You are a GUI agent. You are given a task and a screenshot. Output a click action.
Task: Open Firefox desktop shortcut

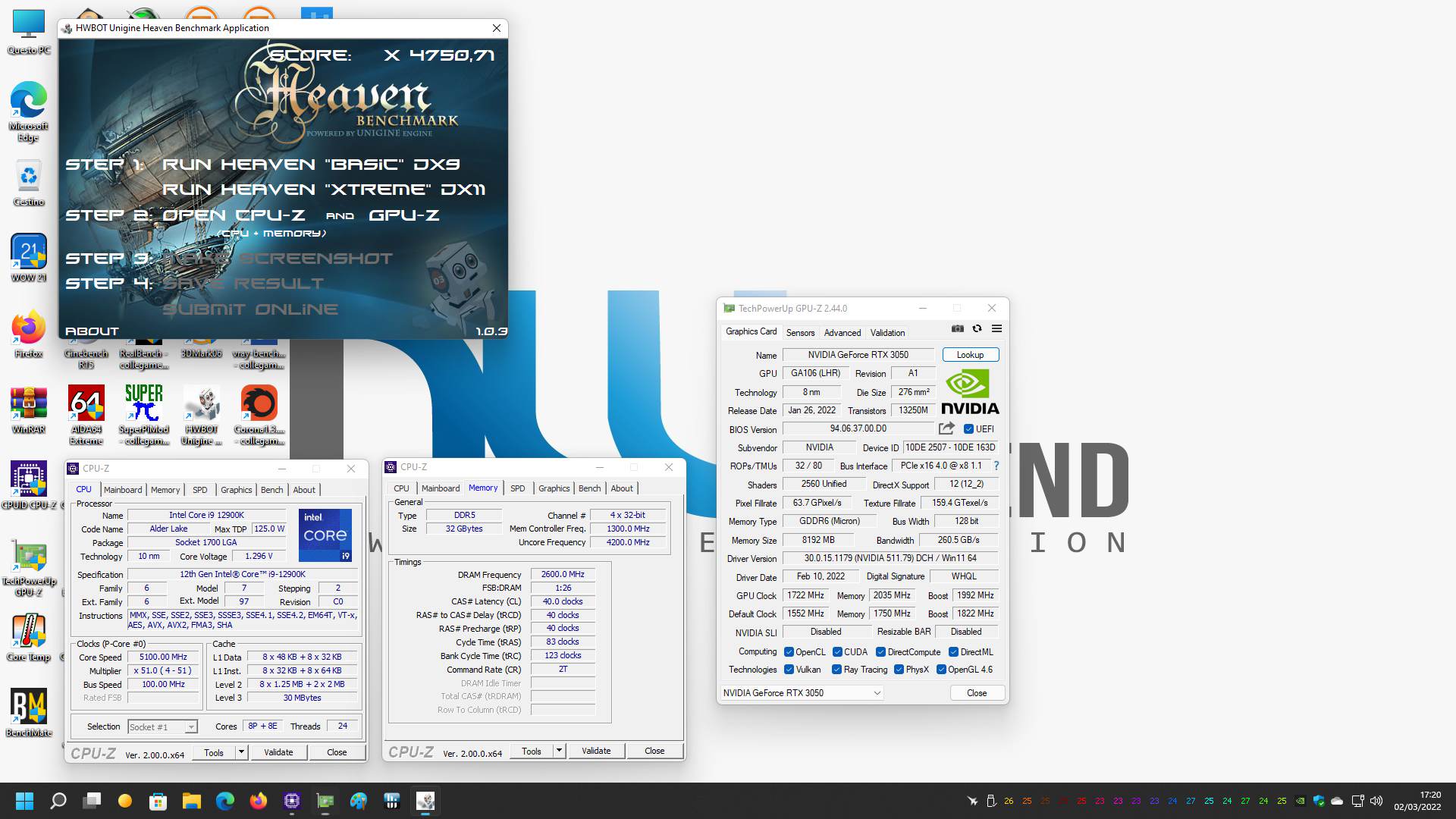pyautogui.click(x=29, y=334)
